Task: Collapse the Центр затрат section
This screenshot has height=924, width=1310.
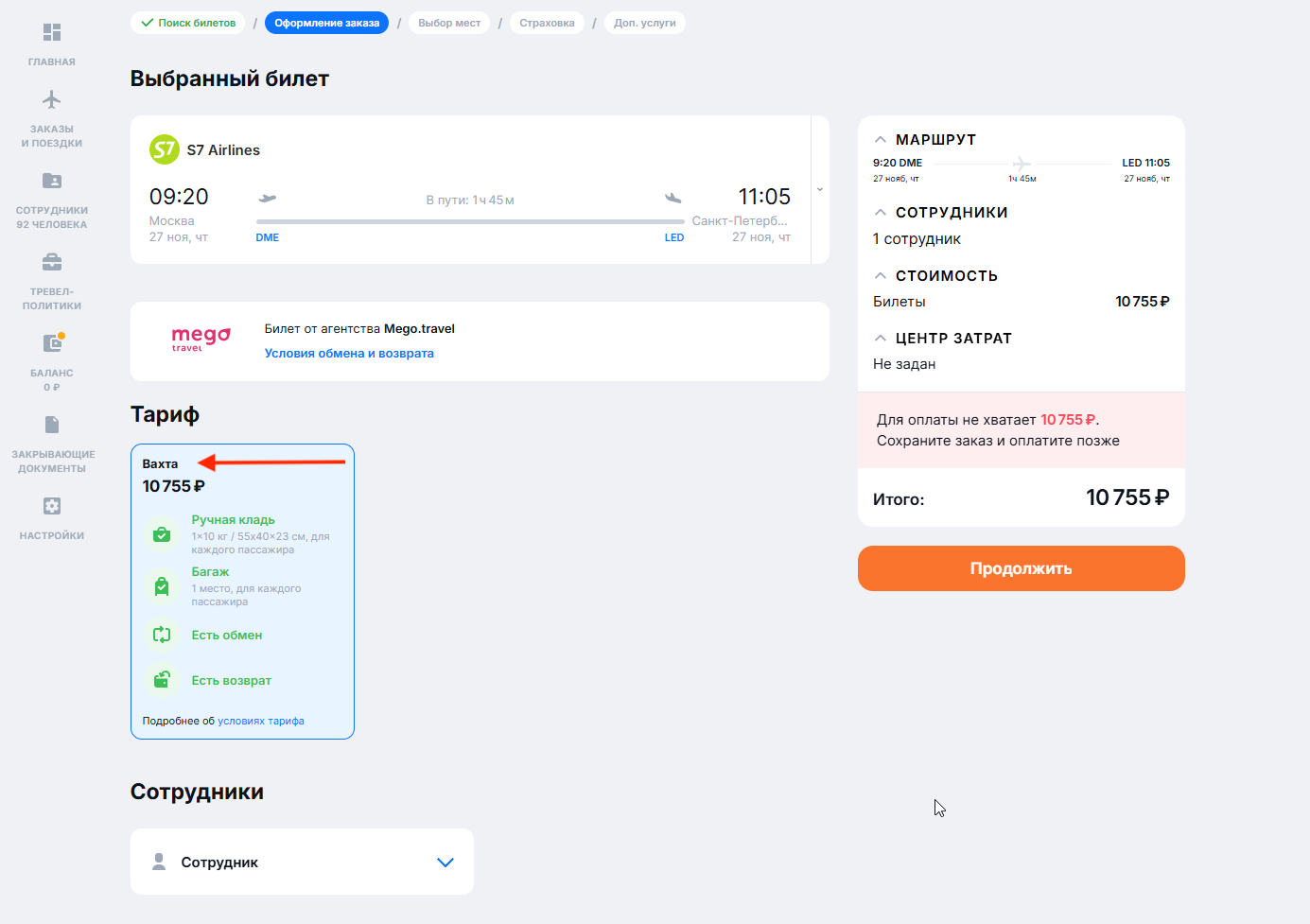Action: 881,339
